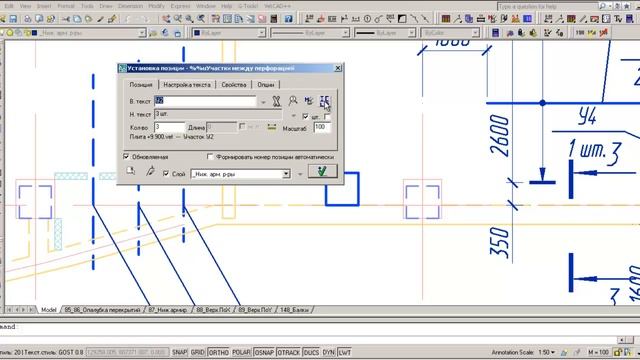Viewport: 640px width, 360px height.
Task: Click the yellow ruler icon next to Длина
Action: click(271, 127)
